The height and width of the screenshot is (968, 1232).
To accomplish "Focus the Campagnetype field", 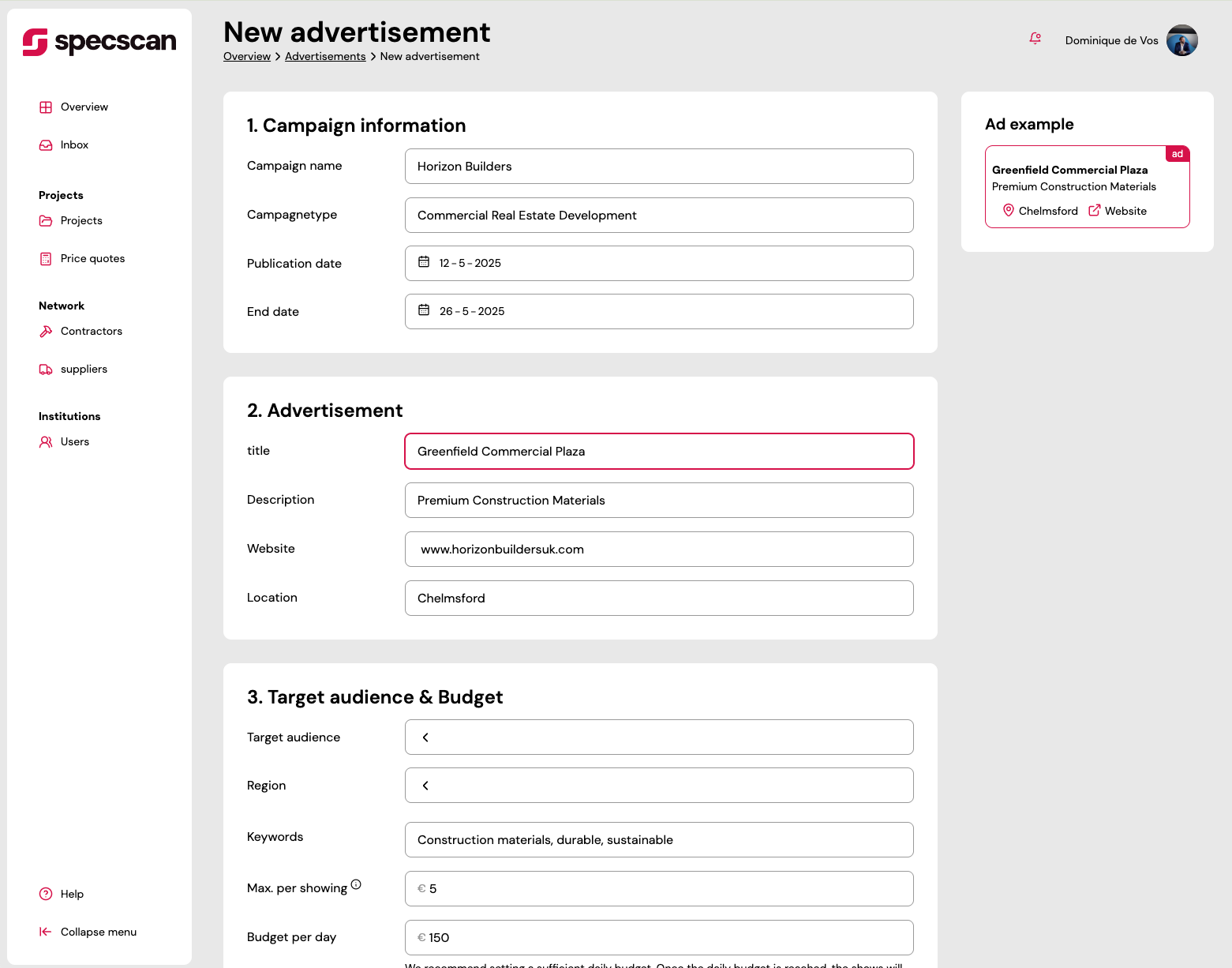I will coord(659,215).
